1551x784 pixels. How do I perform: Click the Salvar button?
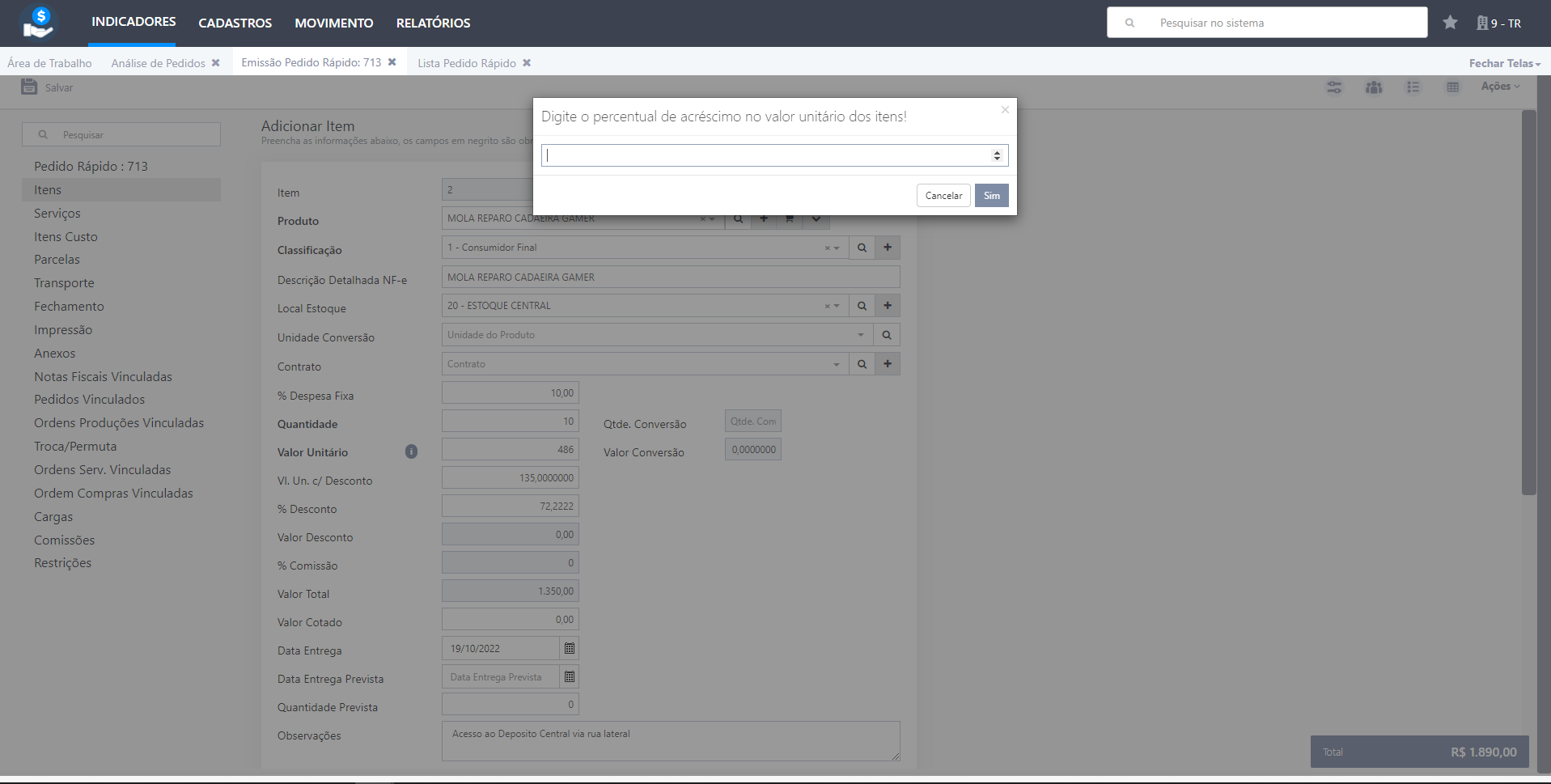coord(47,87)
